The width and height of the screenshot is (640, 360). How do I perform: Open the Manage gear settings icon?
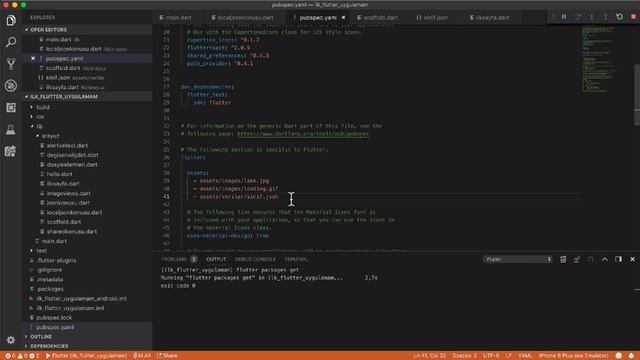11,340
